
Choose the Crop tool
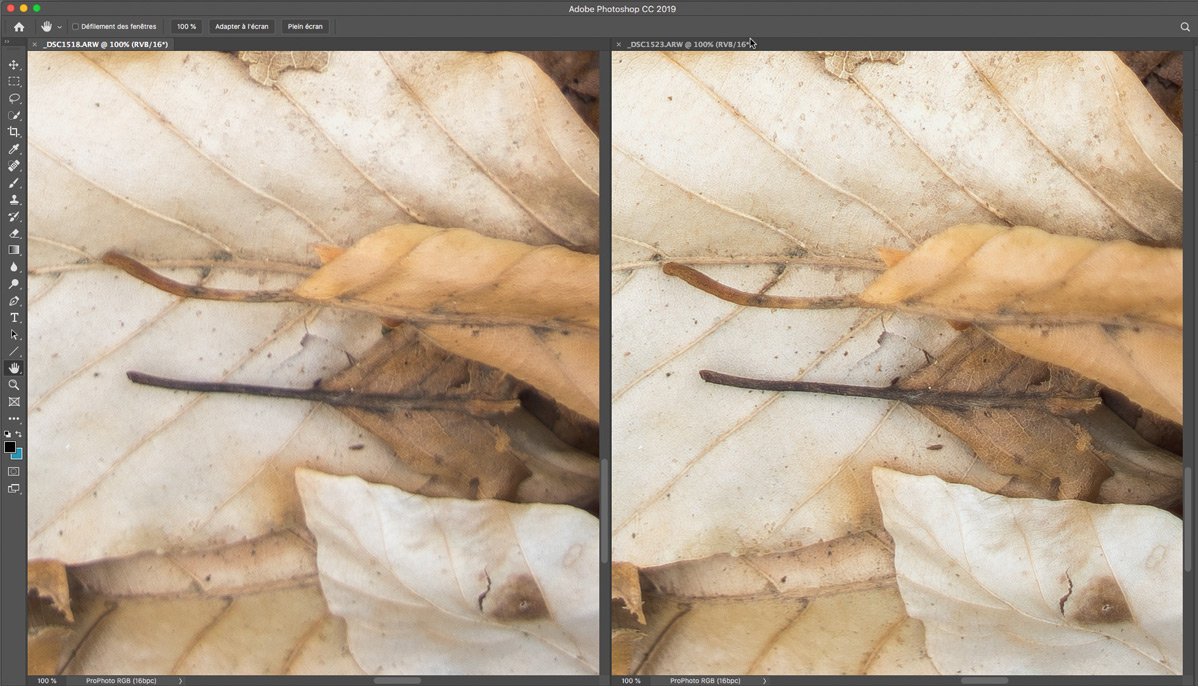[14, 132]
